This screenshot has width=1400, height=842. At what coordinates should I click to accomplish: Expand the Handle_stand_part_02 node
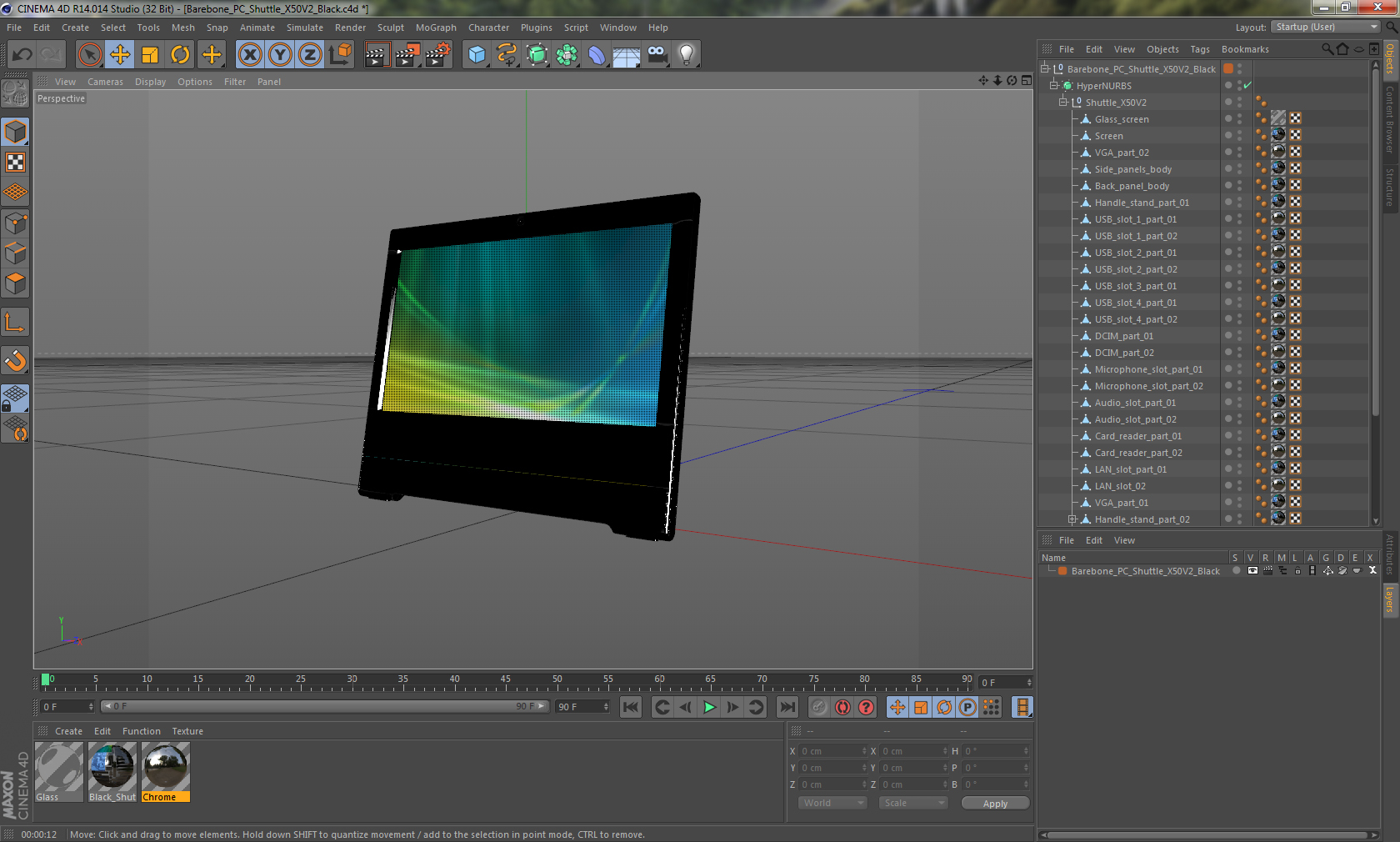(x=1072, y=519)
